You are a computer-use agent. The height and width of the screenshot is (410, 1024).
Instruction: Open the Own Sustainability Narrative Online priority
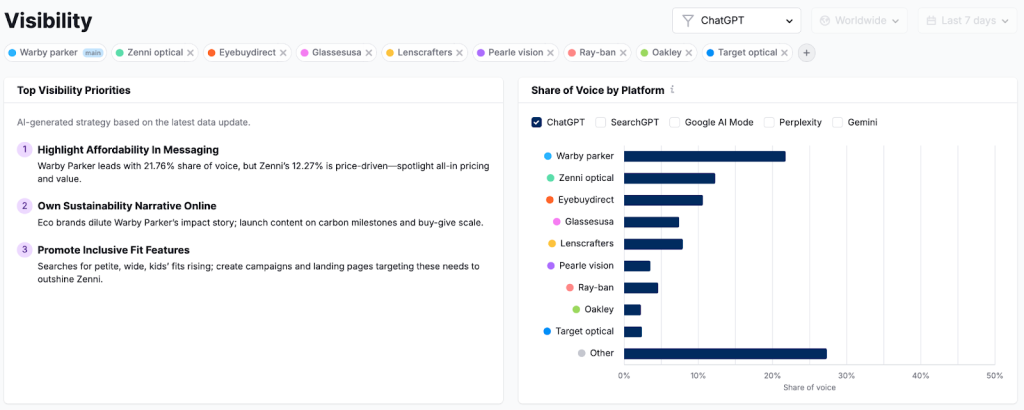pyautogui.click(x=126, y=206)
